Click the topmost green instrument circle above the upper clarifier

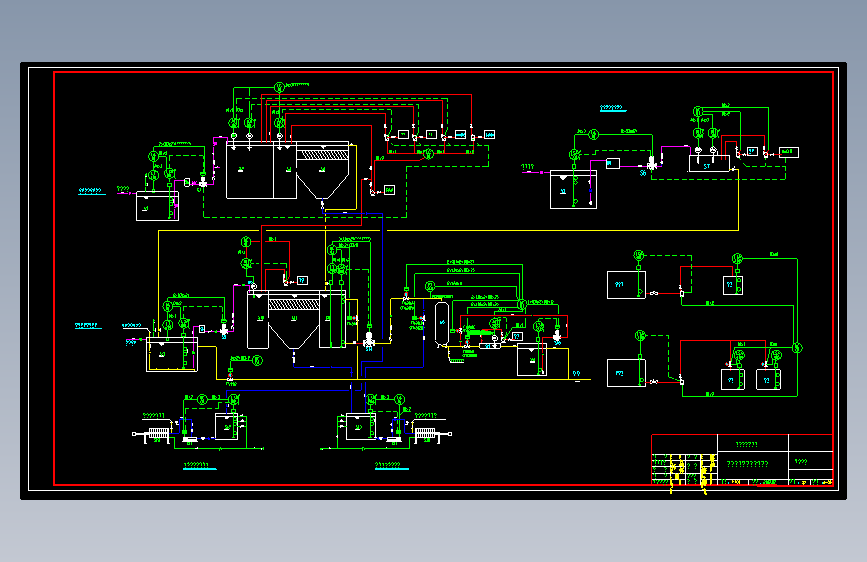pyautogui.click(x=280, y=87)
